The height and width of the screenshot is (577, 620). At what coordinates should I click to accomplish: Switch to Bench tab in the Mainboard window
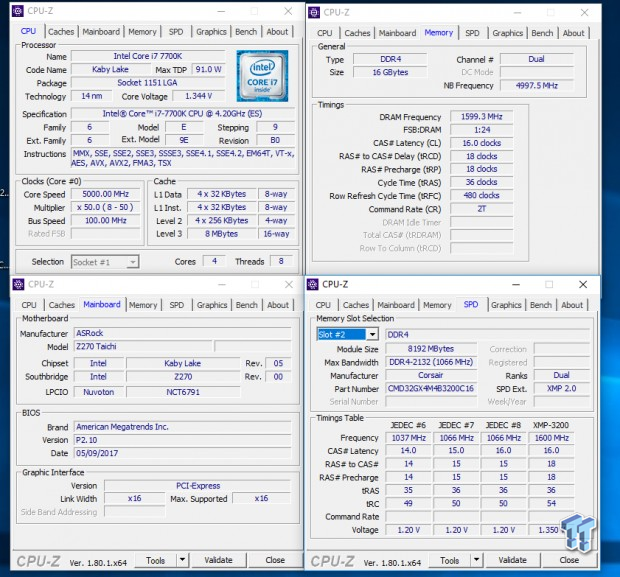pos(247,305)
